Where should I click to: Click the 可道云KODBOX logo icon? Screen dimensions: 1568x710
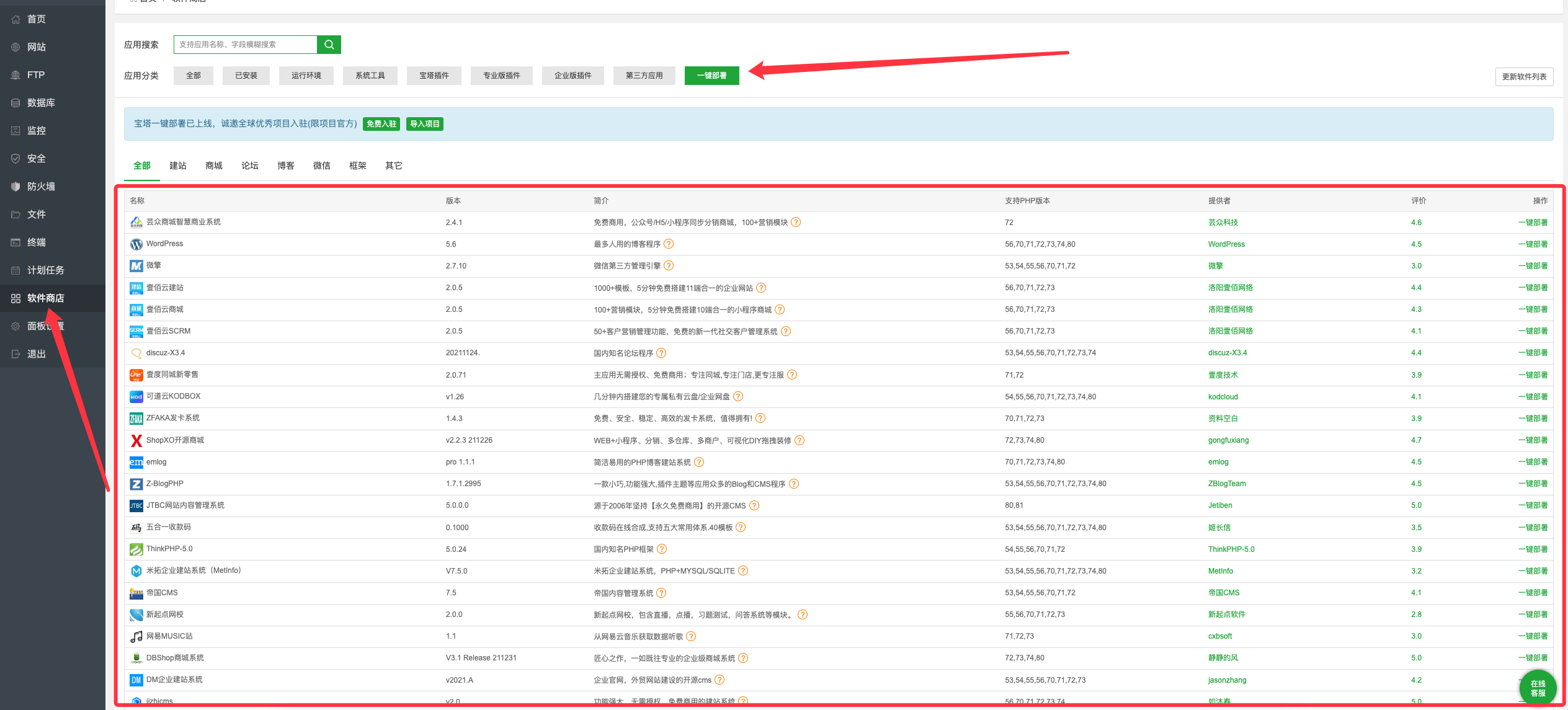click(136, 397)
